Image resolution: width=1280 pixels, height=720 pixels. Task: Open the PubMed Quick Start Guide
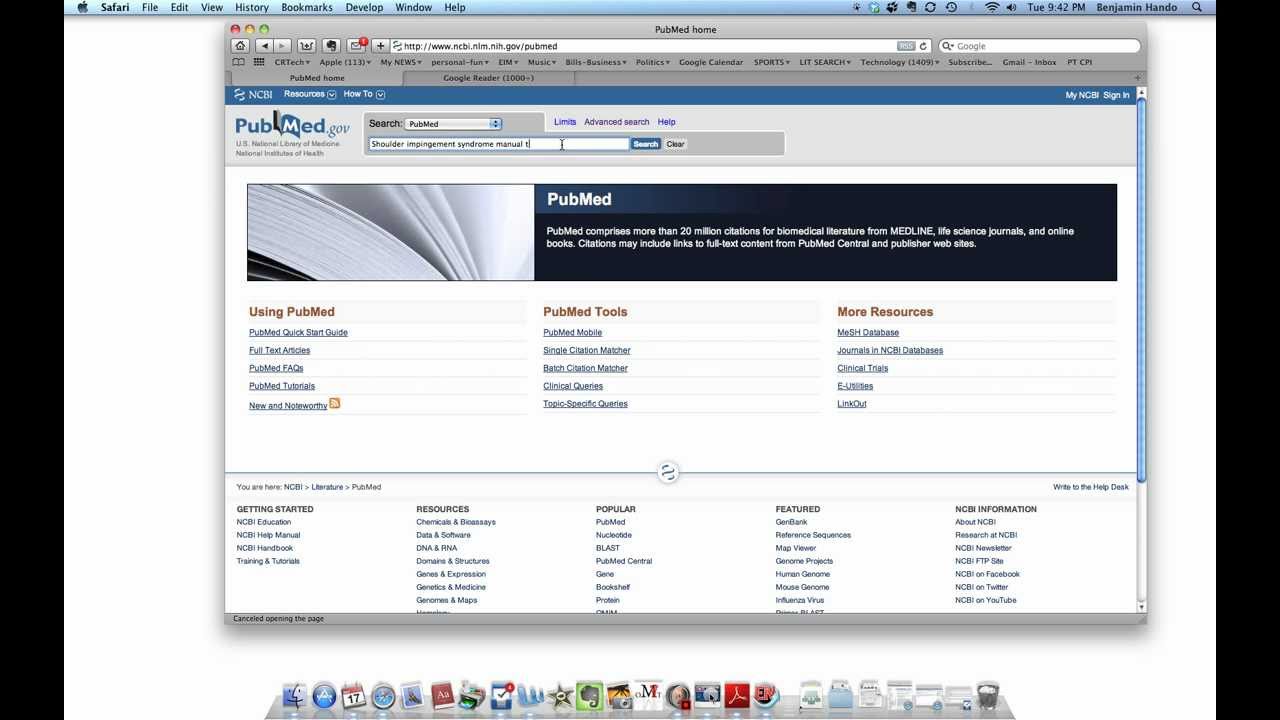(x=298, y=332)
